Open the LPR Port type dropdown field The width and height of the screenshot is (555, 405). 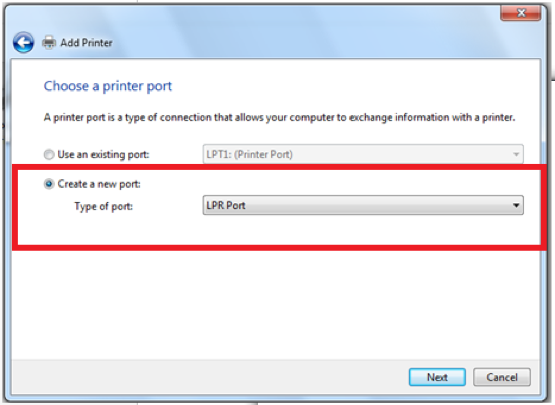363,205
